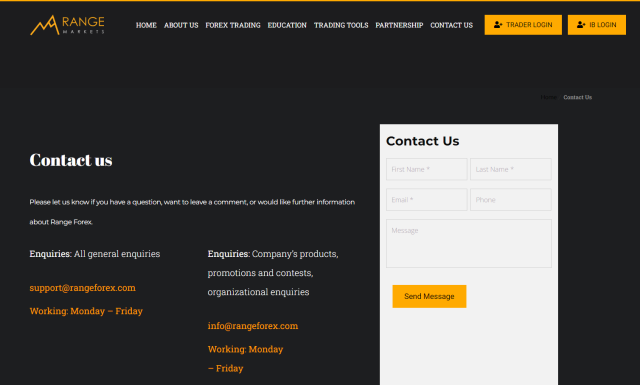Open the support@rangeforex.com email link
This screenshot has width=640, height=385.
(82, 288)
